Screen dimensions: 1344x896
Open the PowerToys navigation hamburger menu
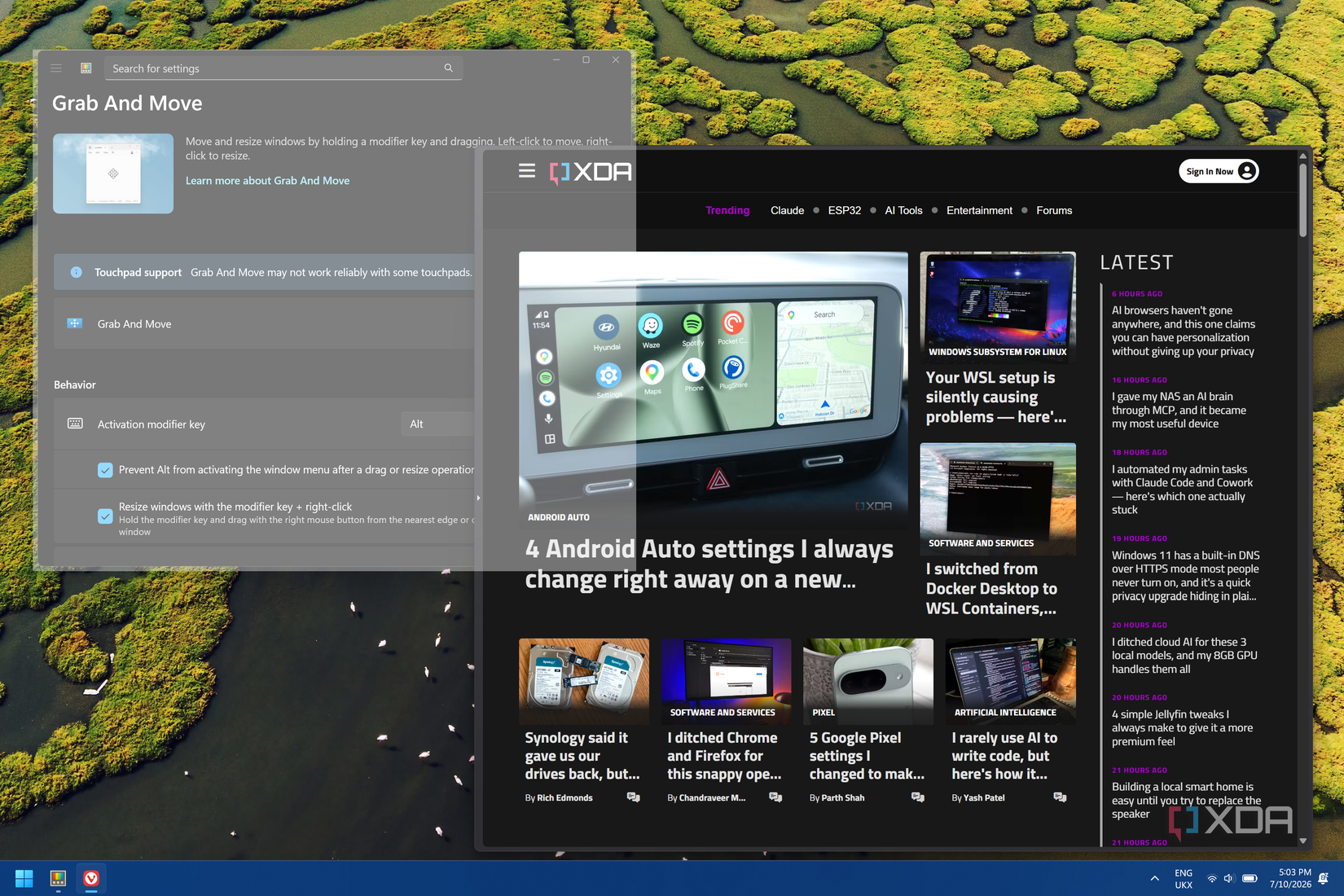pos(56,68)
